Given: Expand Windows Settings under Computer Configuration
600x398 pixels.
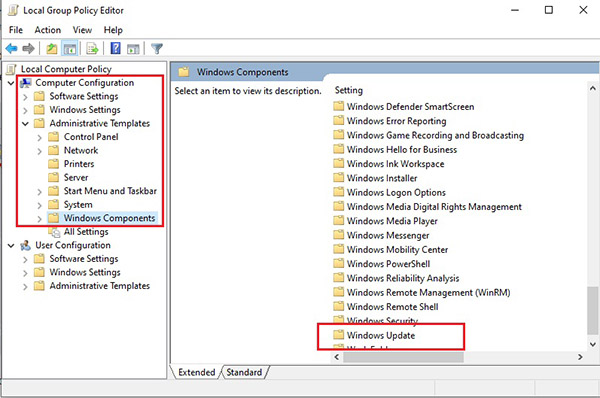Looking at the screenshot, I should point(25,111).
